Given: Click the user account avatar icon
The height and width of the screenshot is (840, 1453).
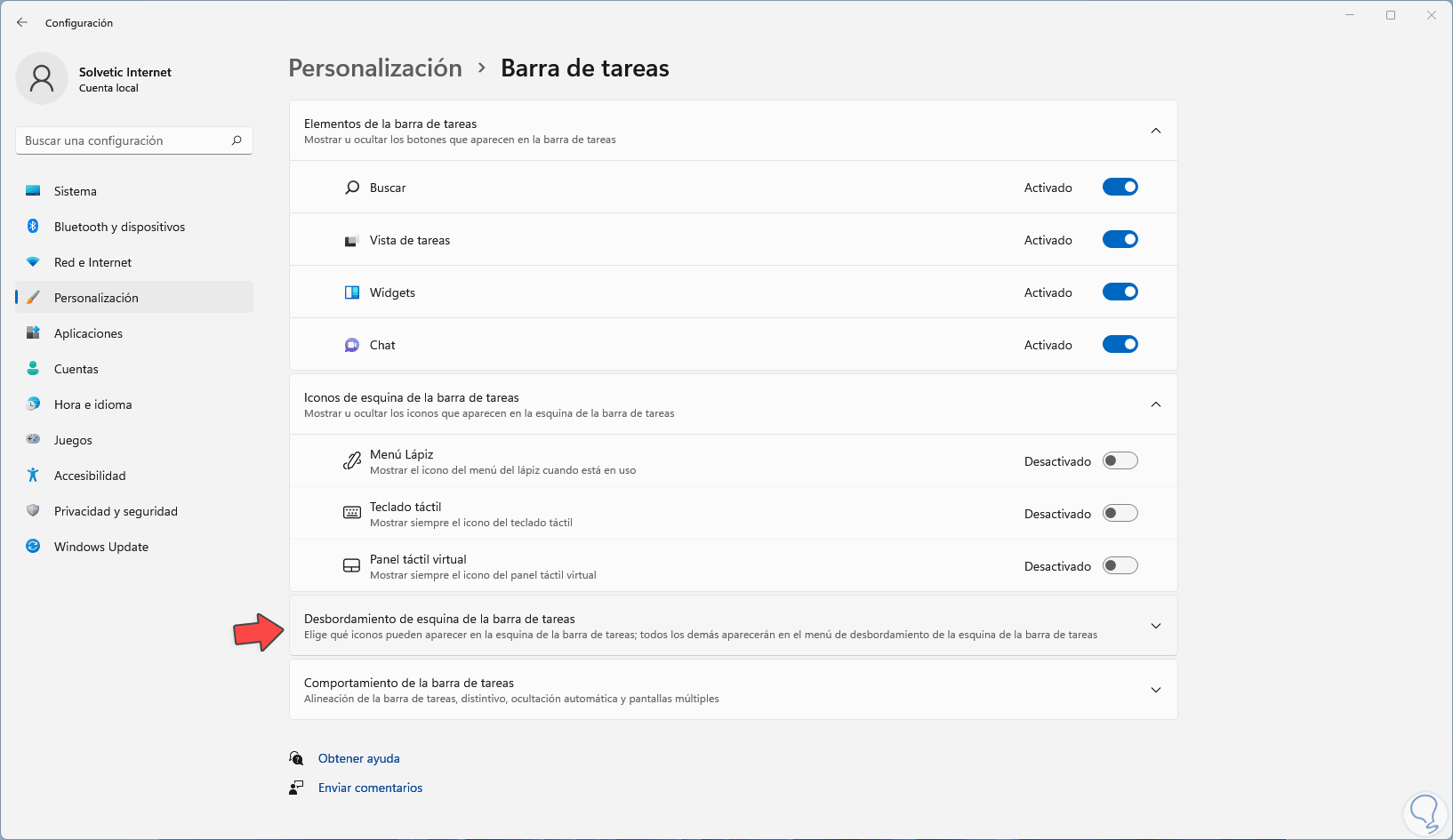Looking at the screenshot, I should (x=42, y=78).
